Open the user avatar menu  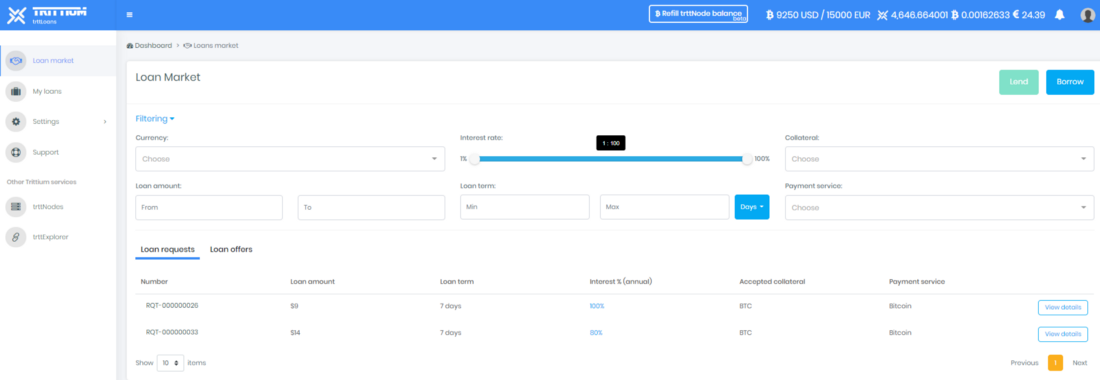tap(1087, 15)
